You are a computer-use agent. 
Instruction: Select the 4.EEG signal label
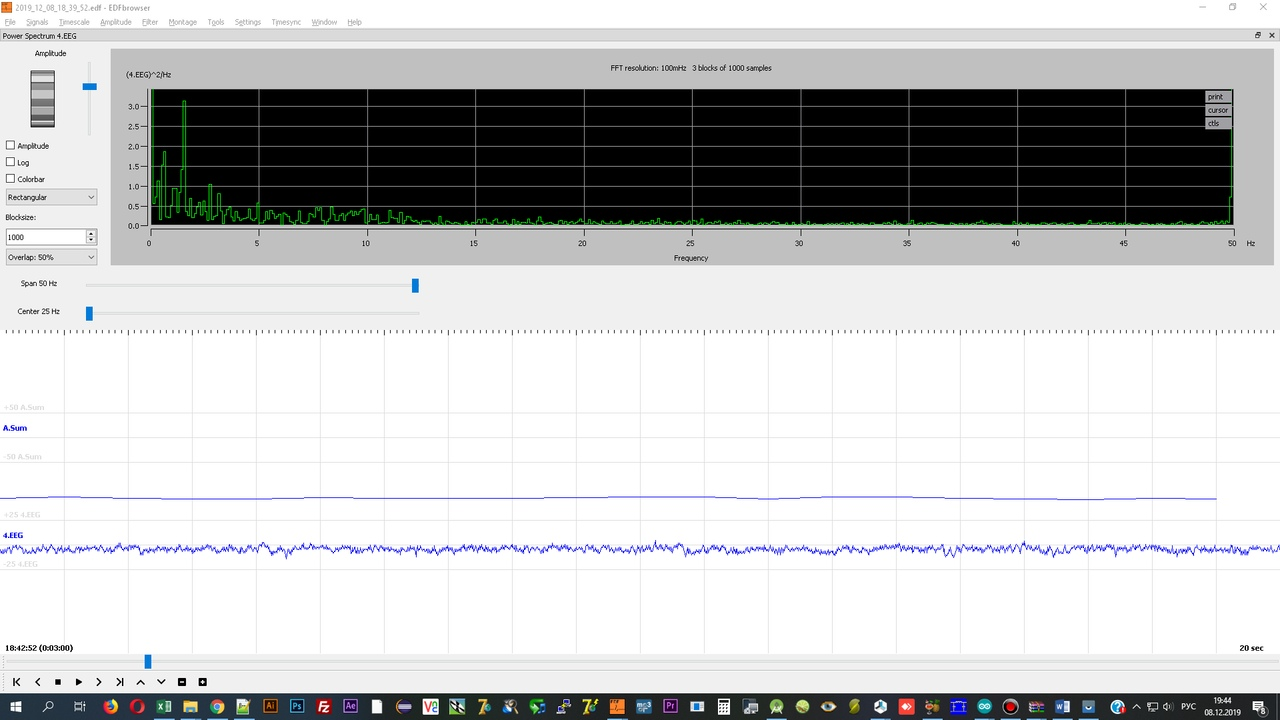[x=13, y=535]
